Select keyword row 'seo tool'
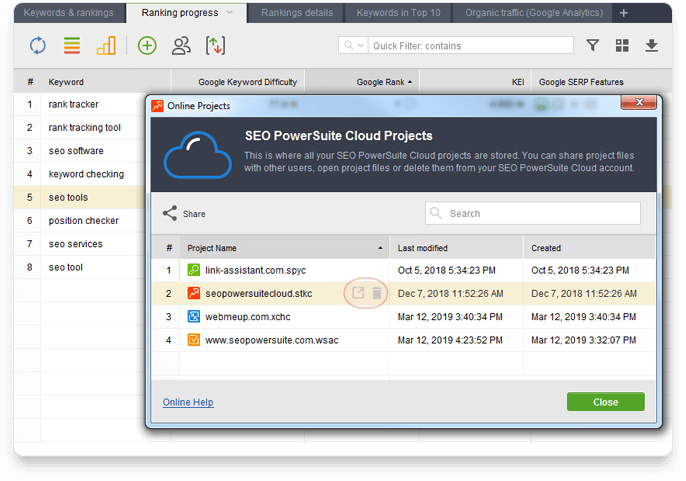 pyautogui.click(x=80, y=267)
